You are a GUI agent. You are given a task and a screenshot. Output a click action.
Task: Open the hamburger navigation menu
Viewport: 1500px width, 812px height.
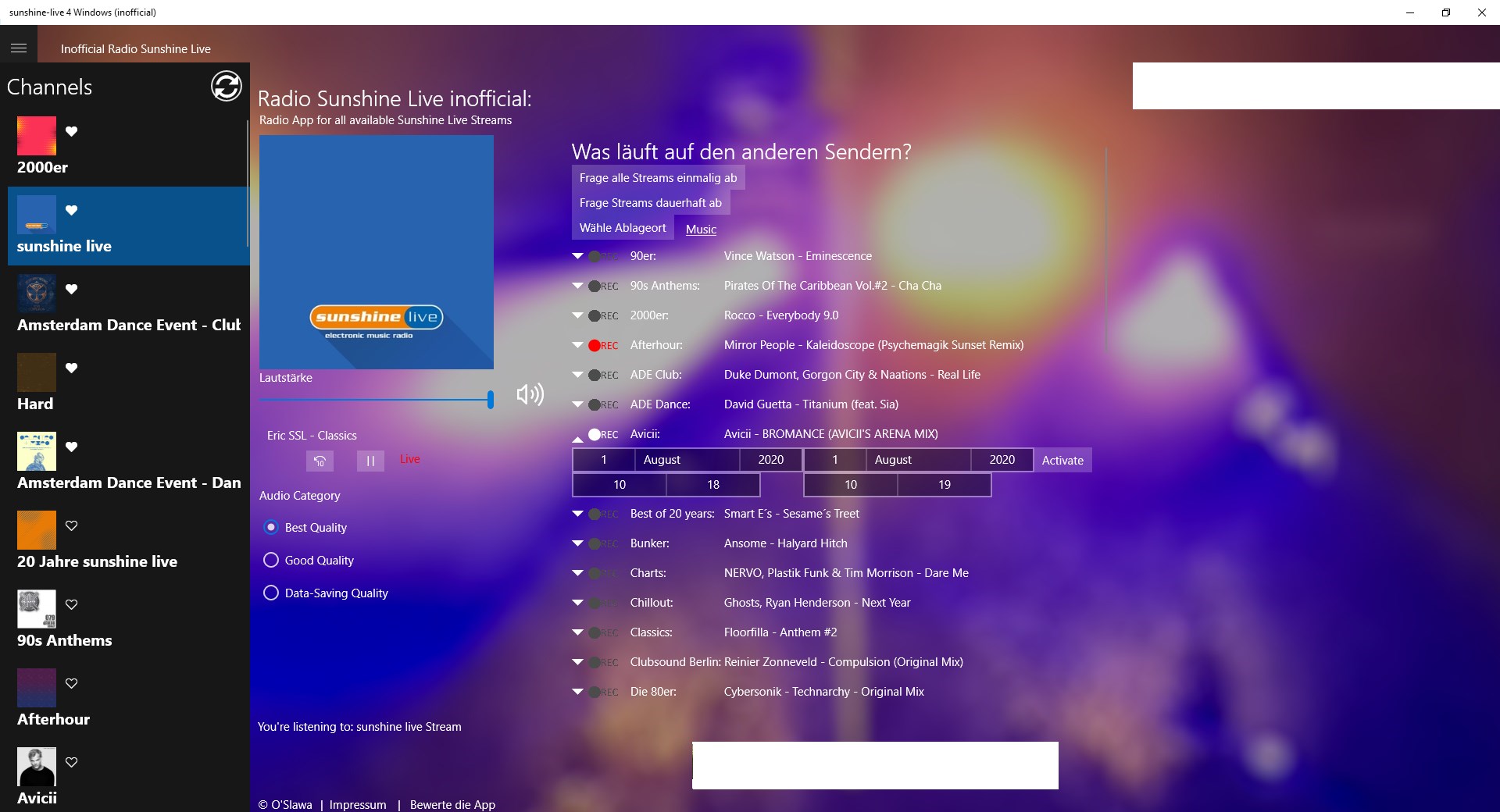point(19,48)
